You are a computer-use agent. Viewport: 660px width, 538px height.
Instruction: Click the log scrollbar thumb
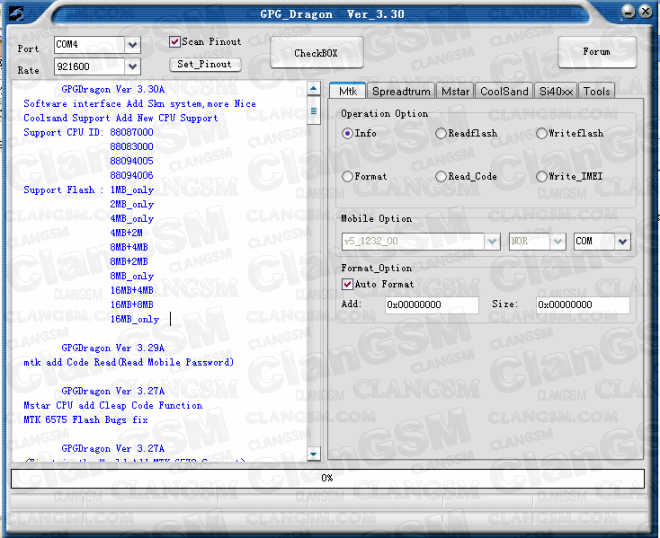coord(314,111)
